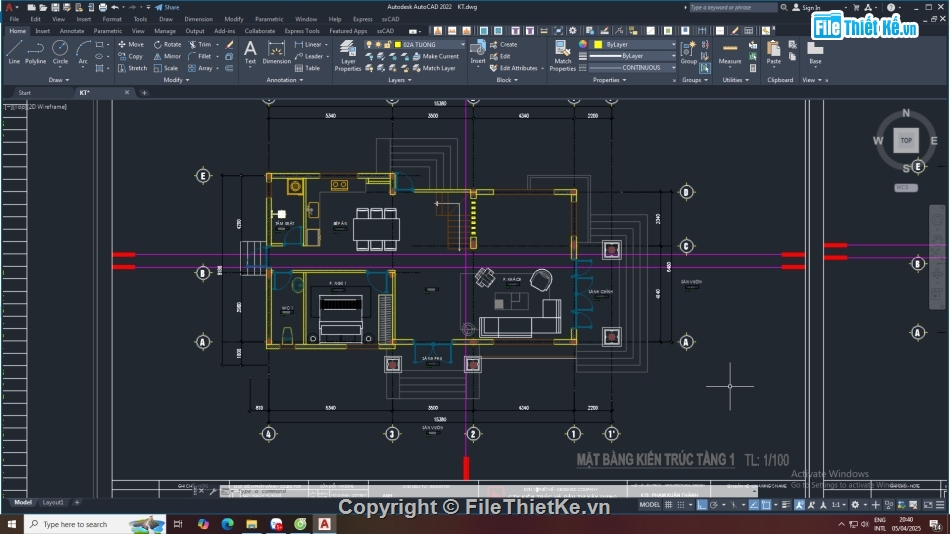950x534 pixels.
Task: Click the keyword search field
Action: (732, 7)
